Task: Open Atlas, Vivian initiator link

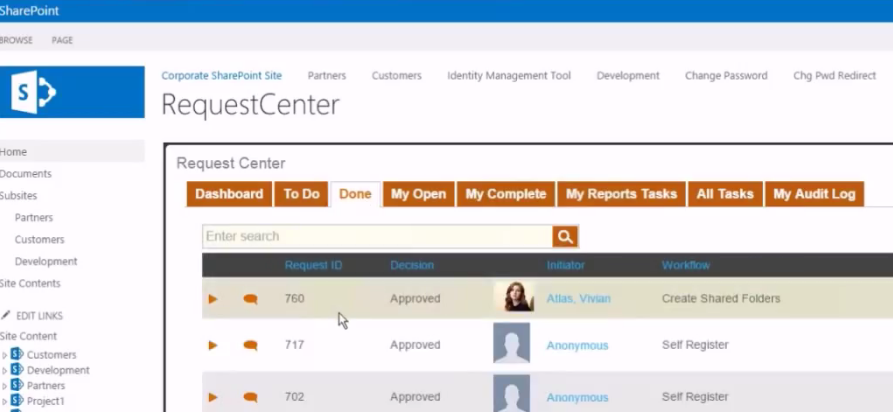Action: point(579,299)
